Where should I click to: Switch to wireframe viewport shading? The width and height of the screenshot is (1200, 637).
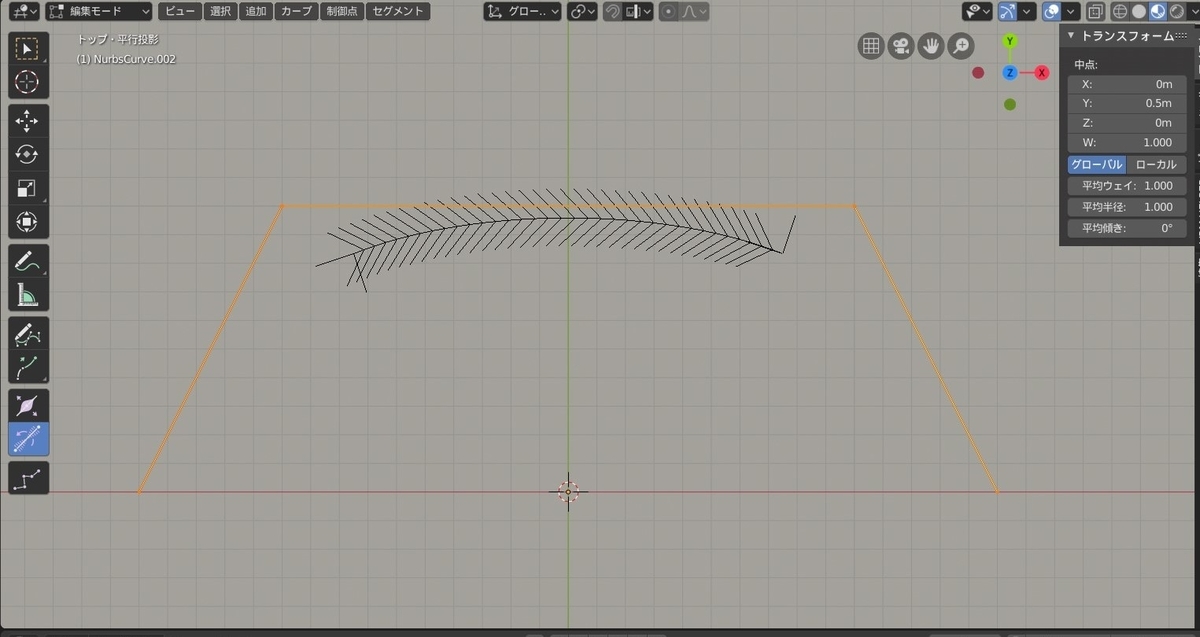tap(1120, 12)
